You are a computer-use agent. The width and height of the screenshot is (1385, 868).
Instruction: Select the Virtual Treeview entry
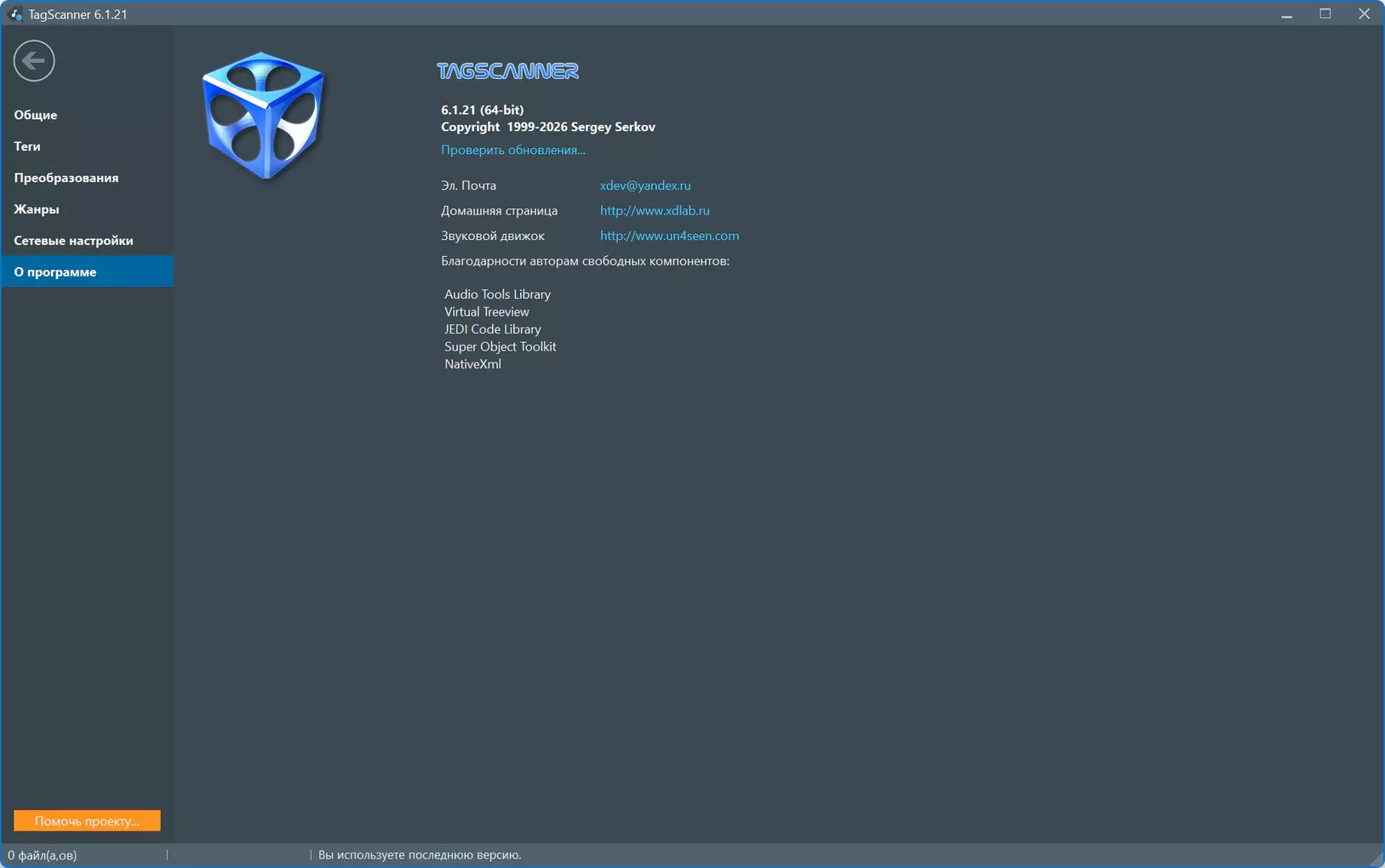487,311
